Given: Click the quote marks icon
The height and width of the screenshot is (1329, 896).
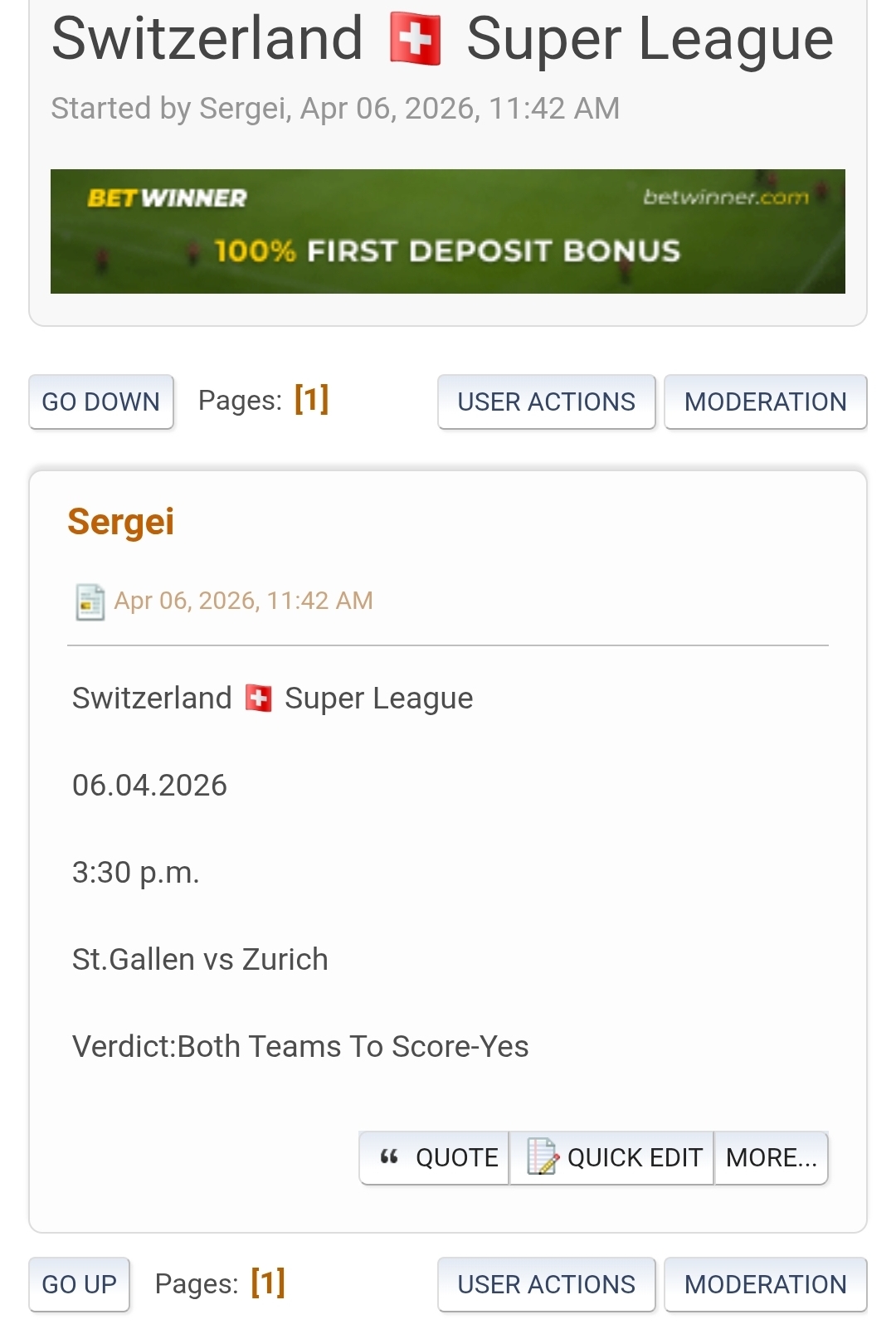Looking at the screenshot, I should (389, 1156).
